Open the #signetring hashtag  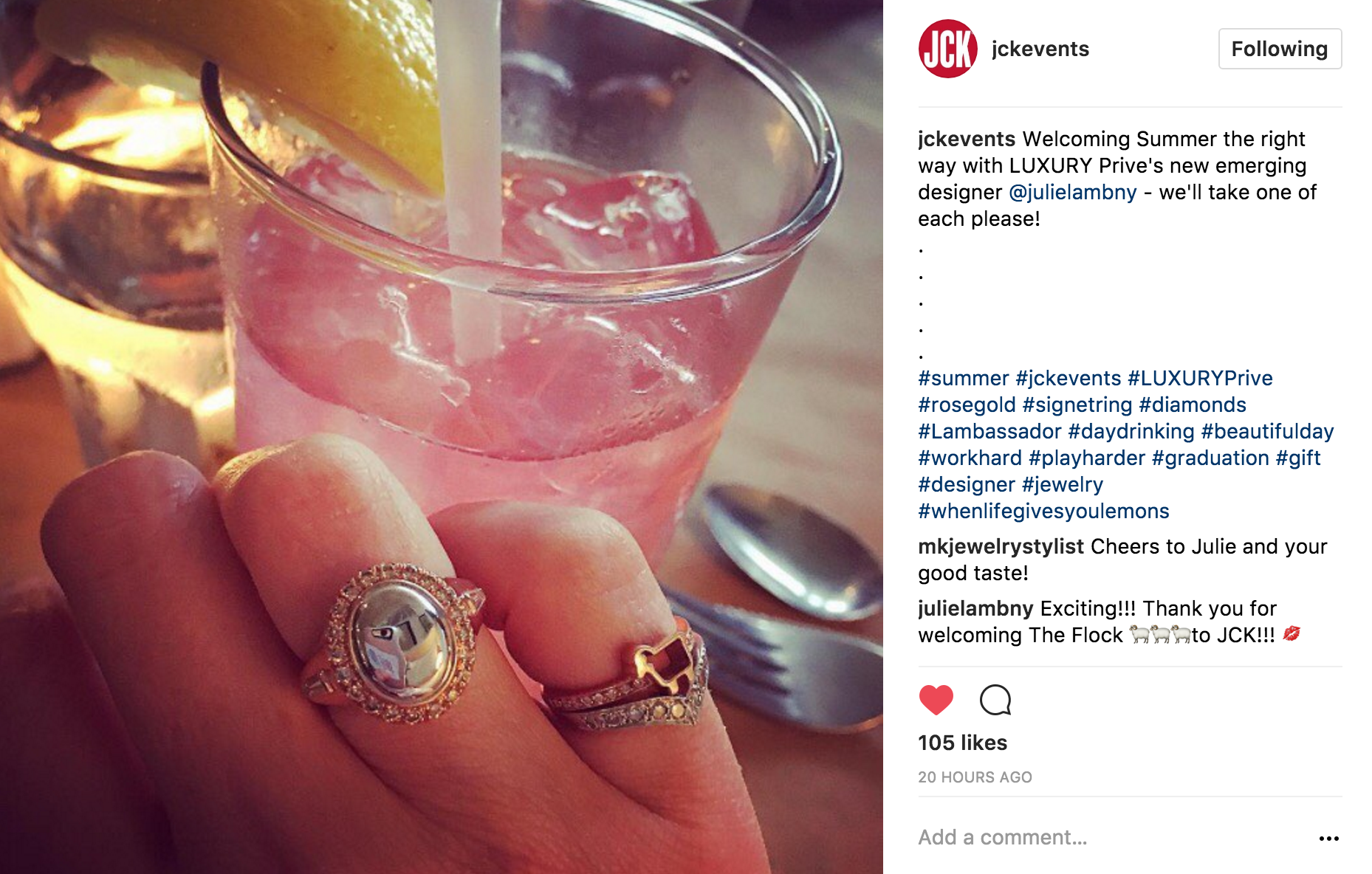[1077, 405]
